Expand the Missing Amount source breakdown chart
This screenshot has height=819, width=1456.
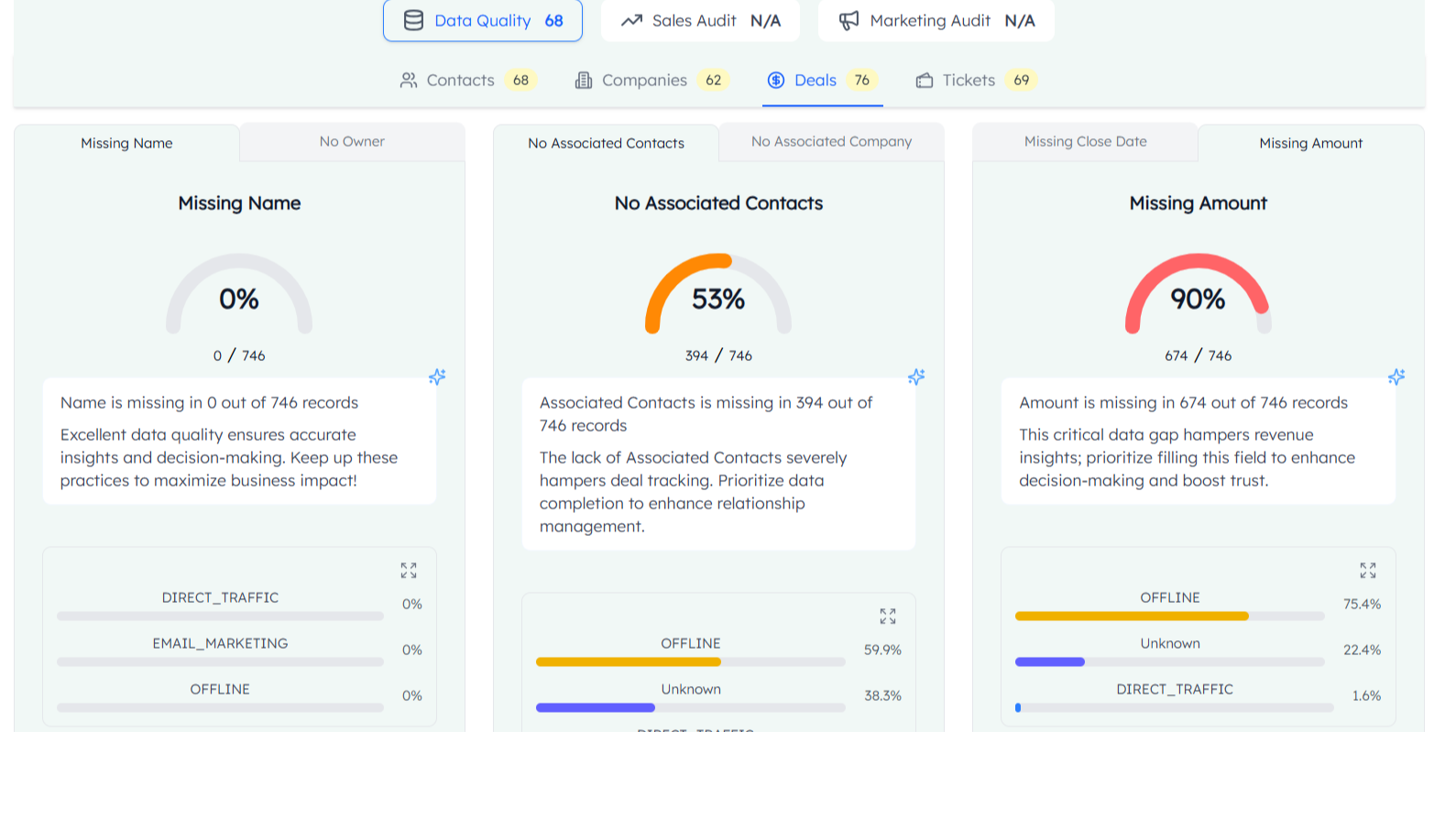pos(1367,571)
